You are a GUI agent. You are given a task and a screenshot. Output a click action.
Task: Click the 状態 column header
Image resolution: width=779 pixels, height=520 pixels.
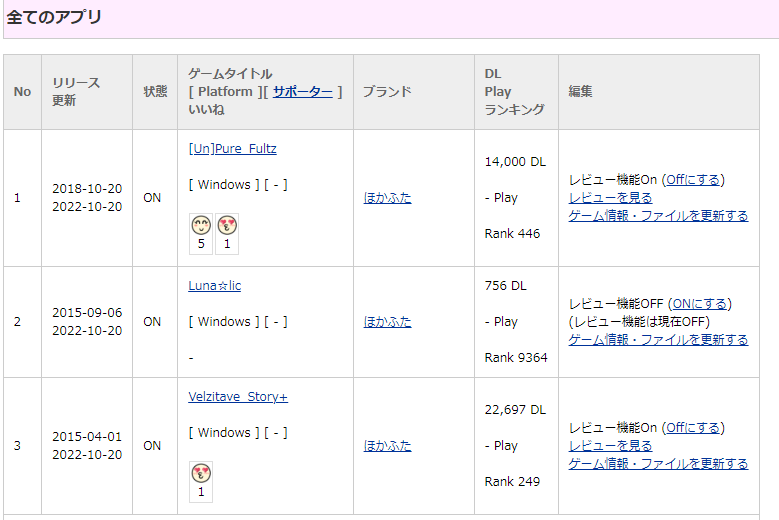tap(155, 91)
